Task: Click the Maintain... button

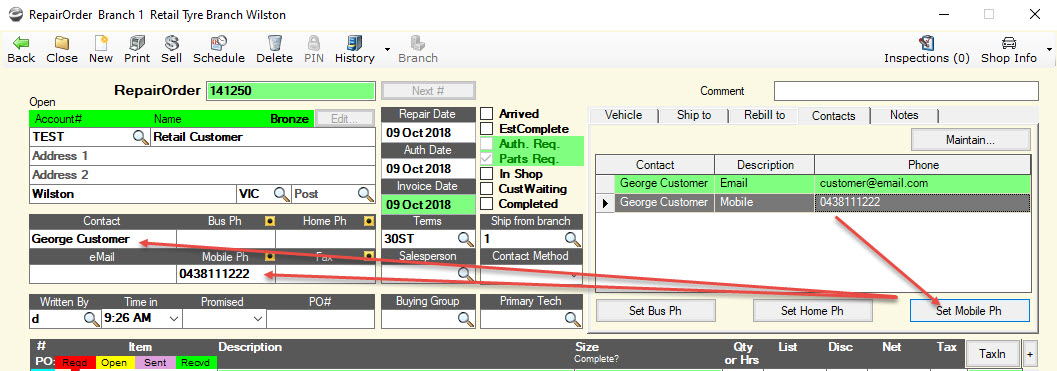Action: 971,140
